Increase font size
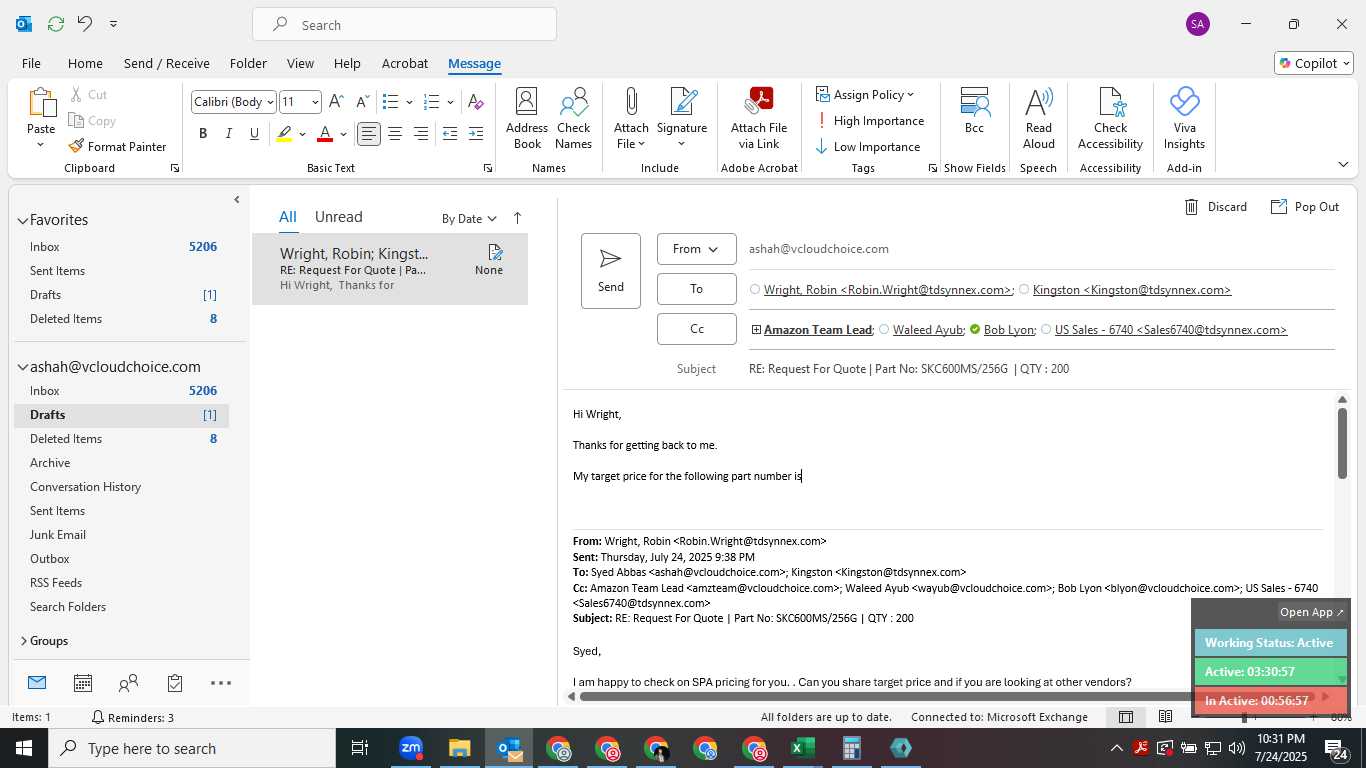Image resolution: width=1366 pixels, height=768 pixels. (336, 102)
